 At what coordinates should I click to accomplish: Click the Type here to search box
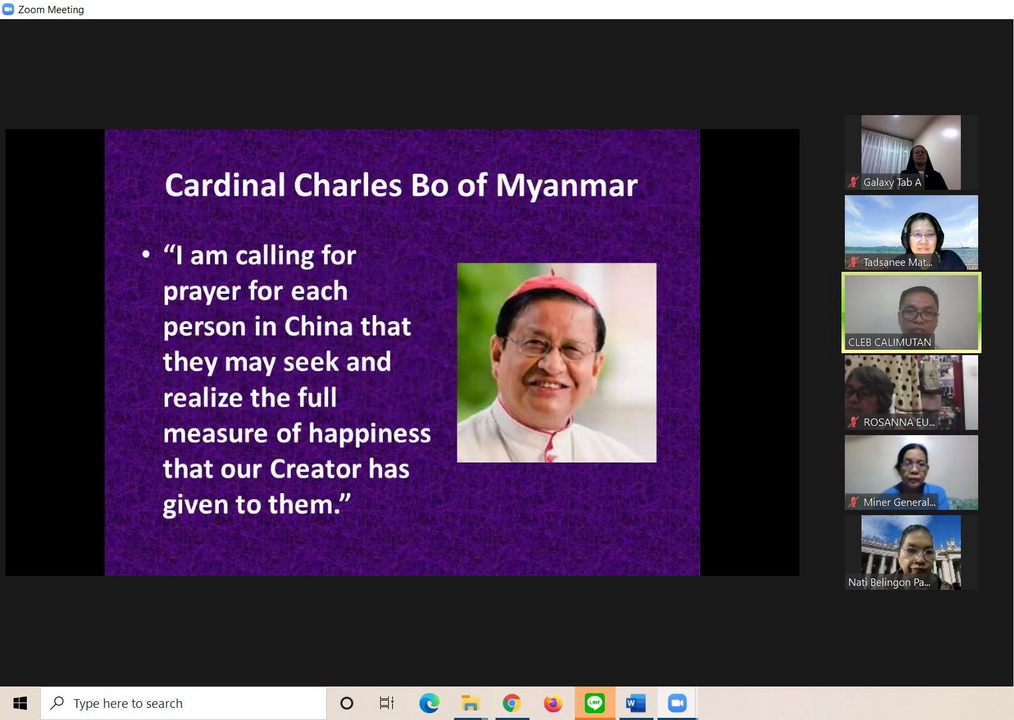[x=185, y=703]
